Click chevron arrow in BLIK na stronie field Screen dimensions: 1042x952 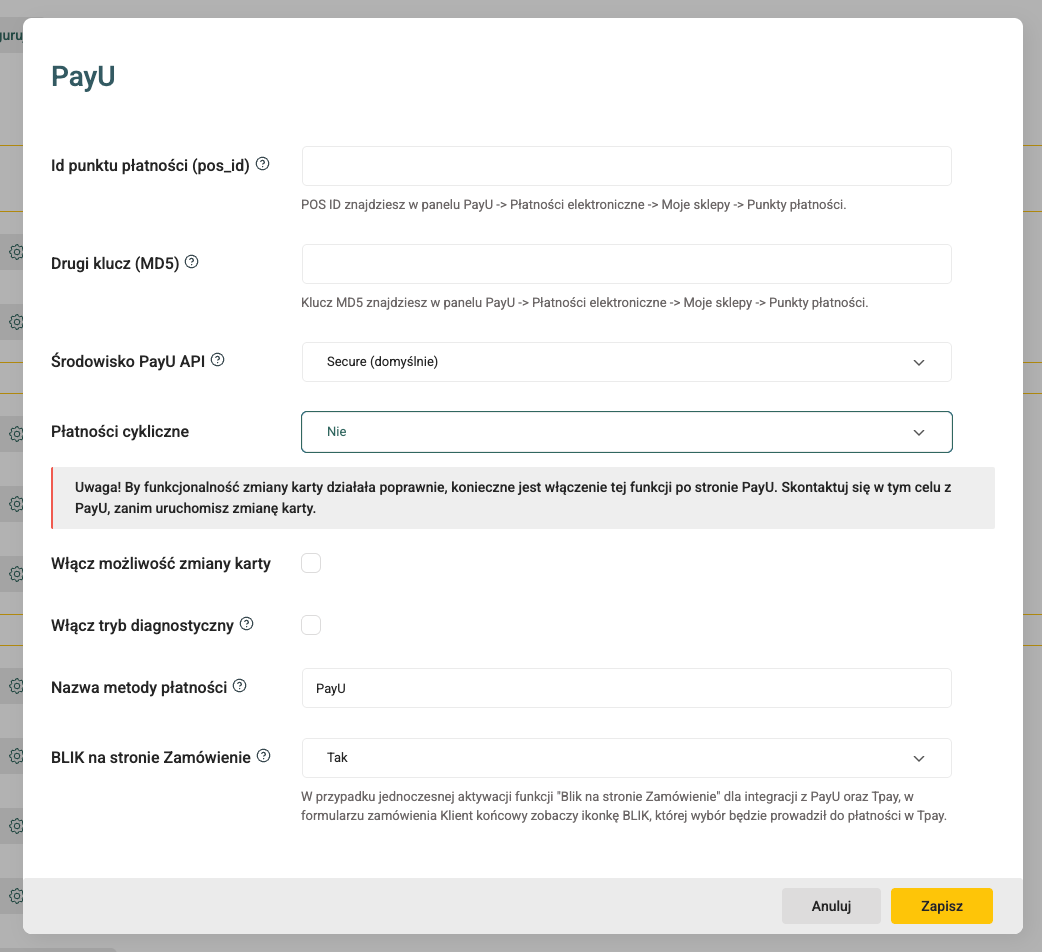pos(919,758)
